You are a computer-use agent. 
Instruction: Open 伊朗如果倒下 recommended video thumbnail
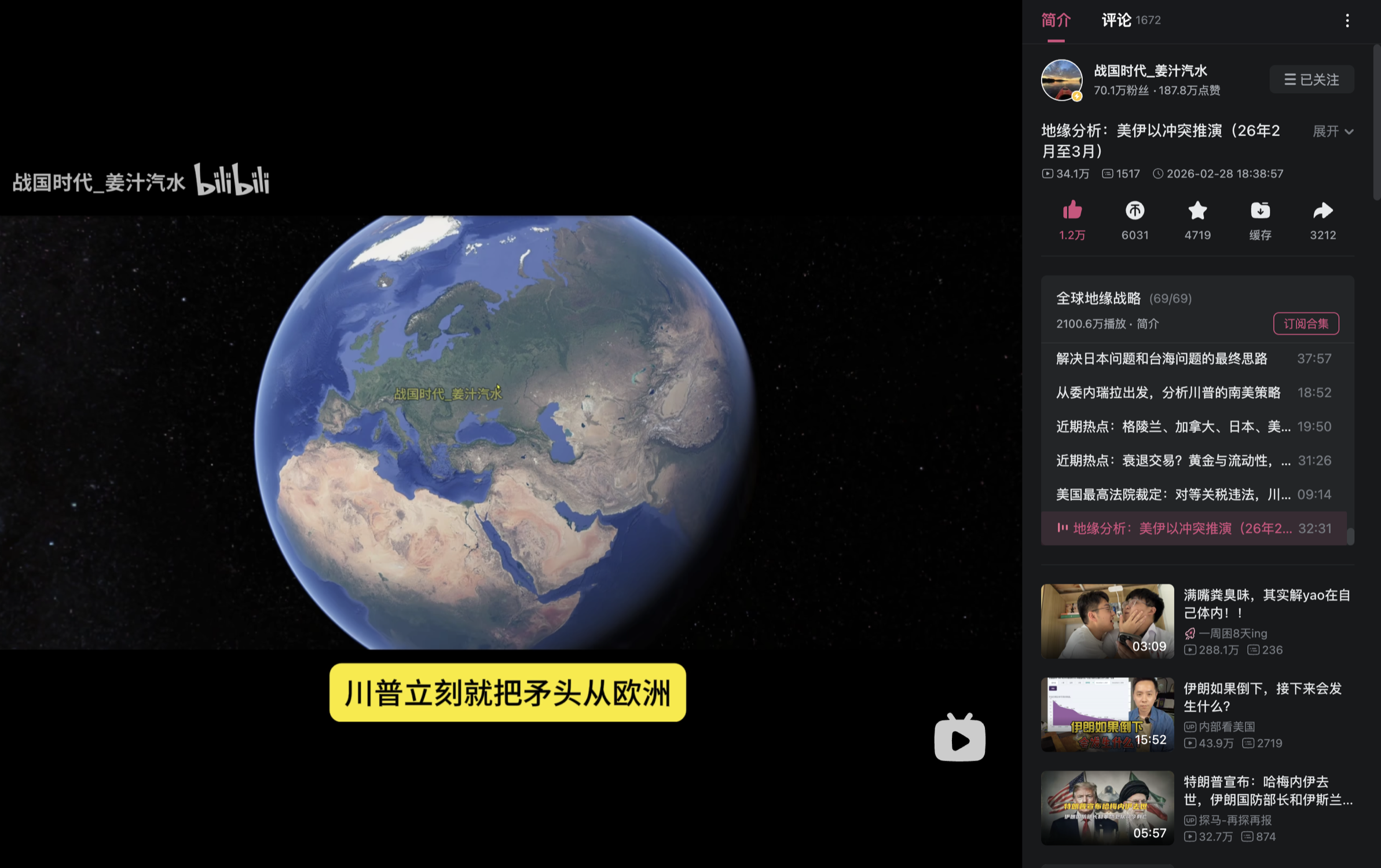pyautogui.click(x=1107, y=715)
